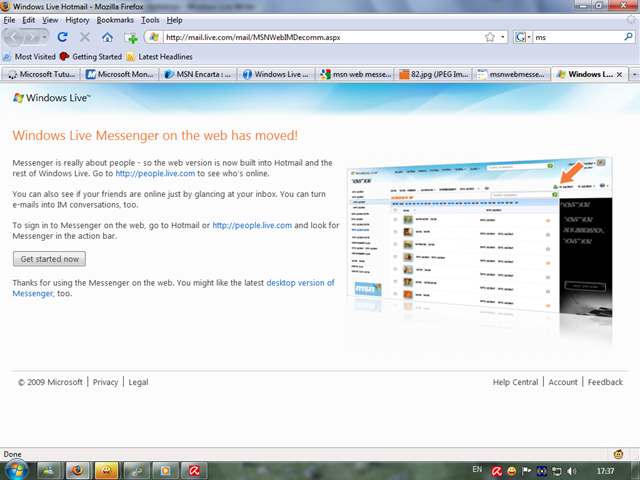Image resolution: width=640 pixels, height=480 pixels.
Task: Click the Windows Start orb
Action: pos(17,469)
